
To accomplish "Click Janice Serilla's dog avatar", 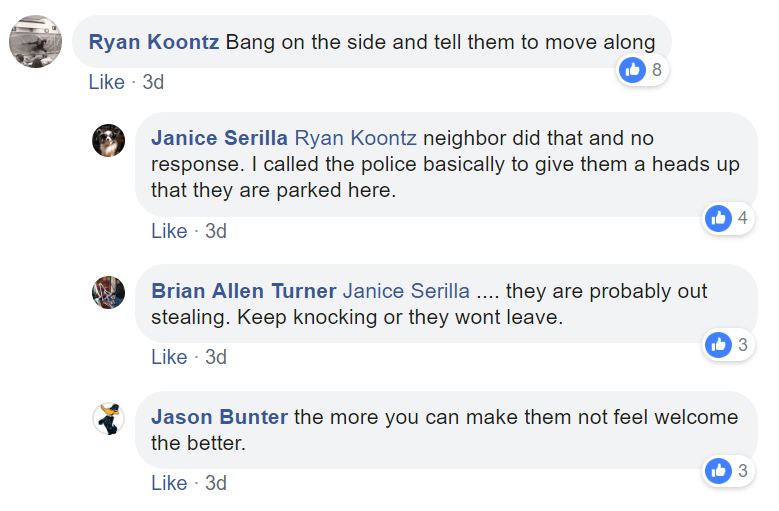I will pos(109,140).
